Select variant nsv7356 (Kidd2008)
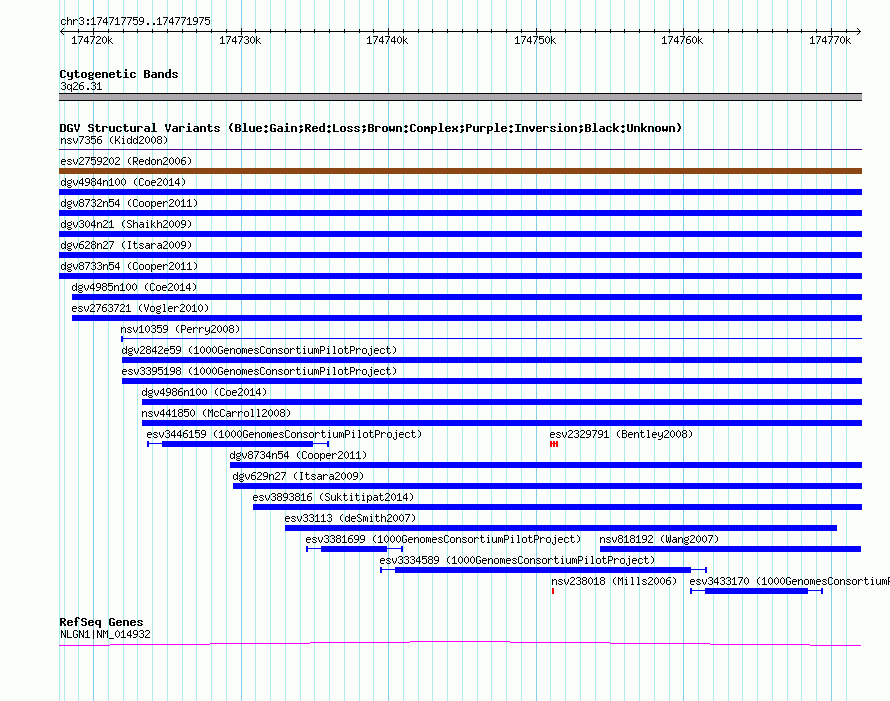This screenshot has width=890, height=701. [x=114, y=140]
